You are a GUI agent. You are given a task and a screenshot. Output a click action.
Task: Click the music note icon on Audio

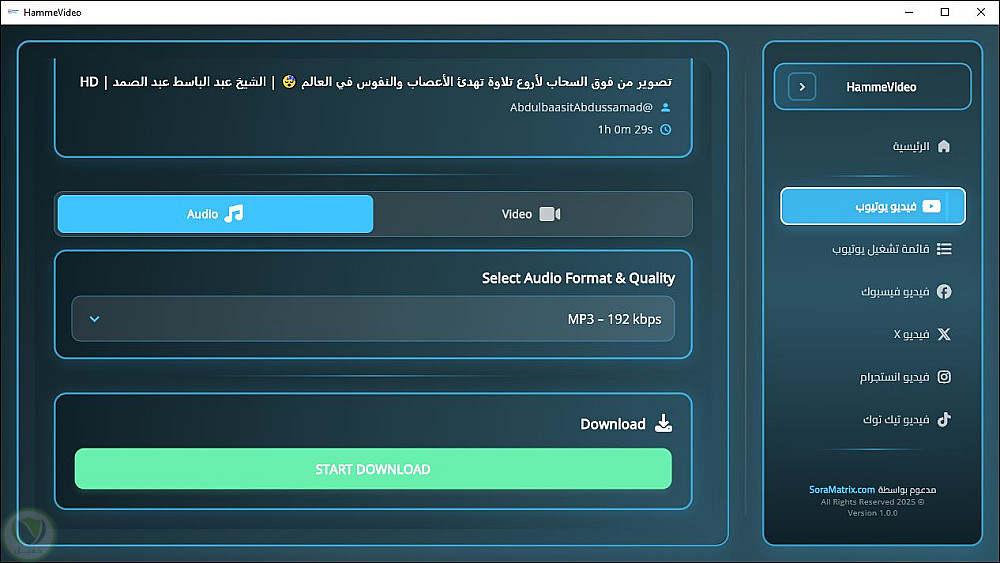pyautogui.click(x=234, y=214)
